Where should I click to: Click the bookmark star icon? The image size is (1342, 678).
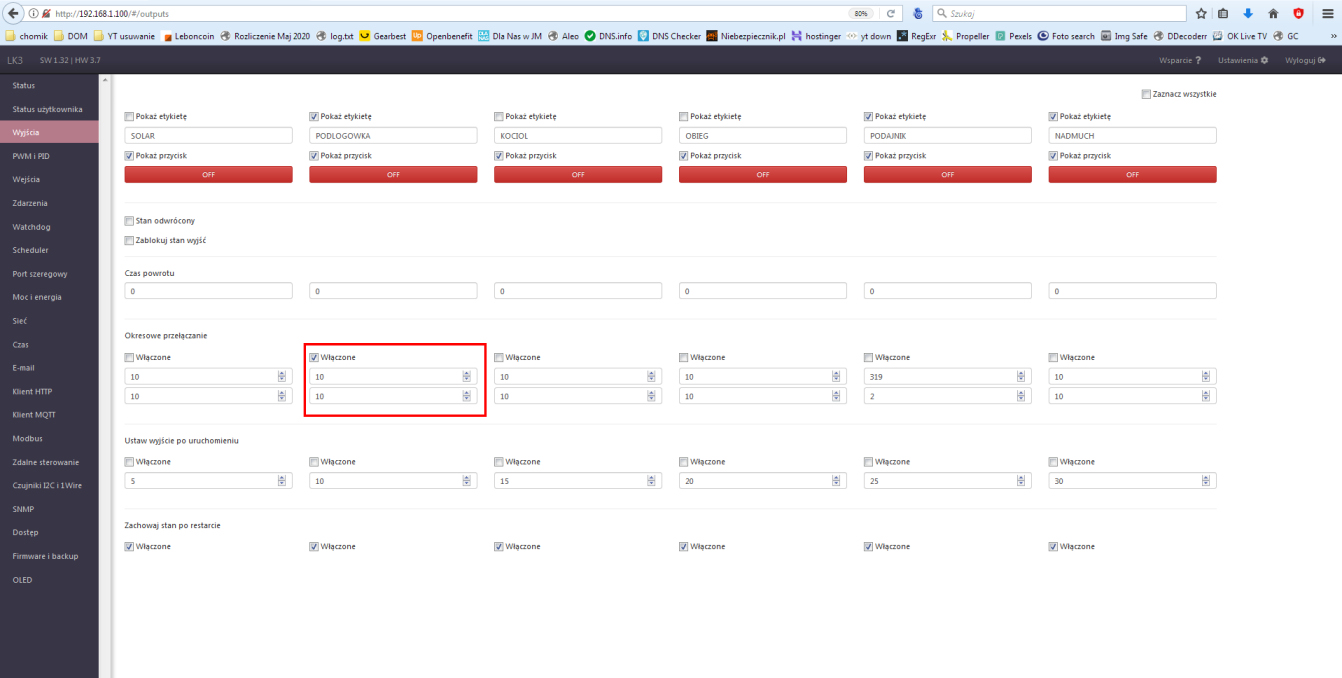click(x=1201, y=14)
